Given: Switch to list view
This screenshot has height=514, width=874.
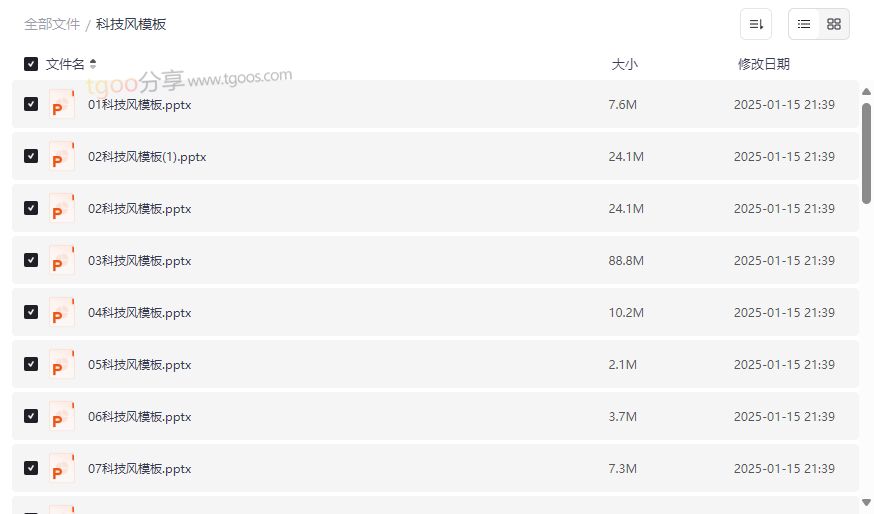Looking at the screenshot, I should 804,24.
